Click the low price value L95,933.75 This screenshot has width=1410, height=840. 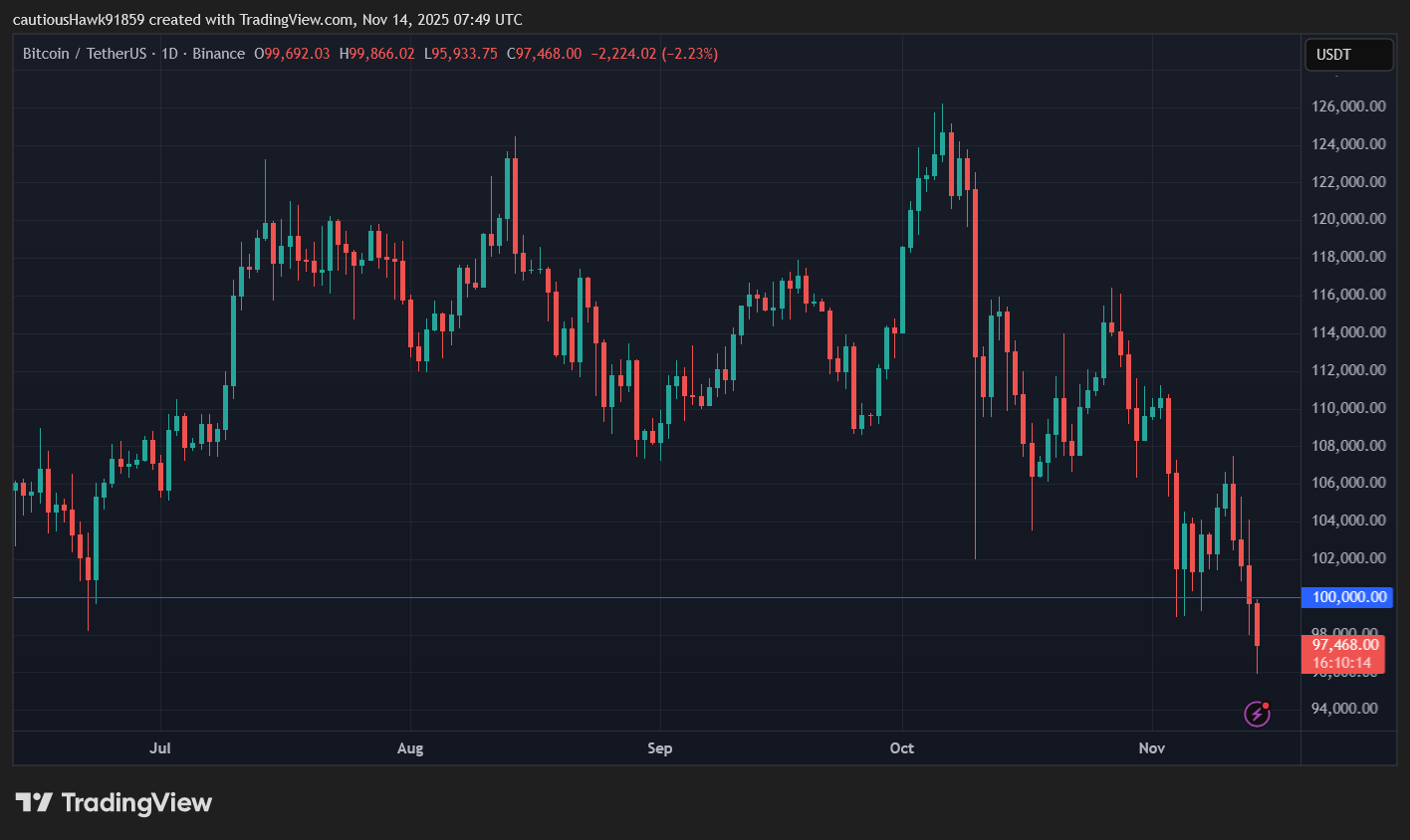point(462,54)
